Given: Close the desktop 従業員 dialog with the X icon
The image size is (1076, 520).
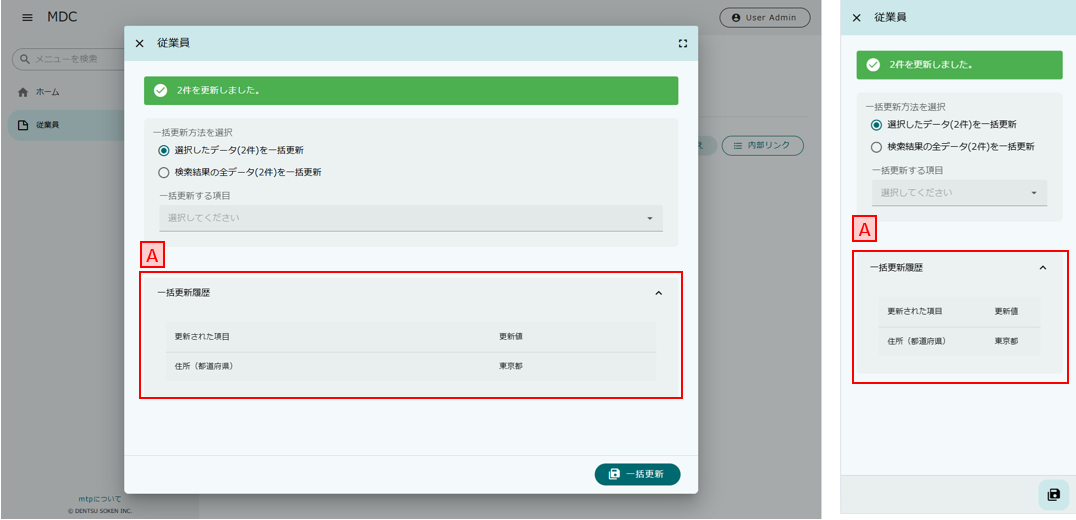Looking at the screenshot, I should pos(139,43).
